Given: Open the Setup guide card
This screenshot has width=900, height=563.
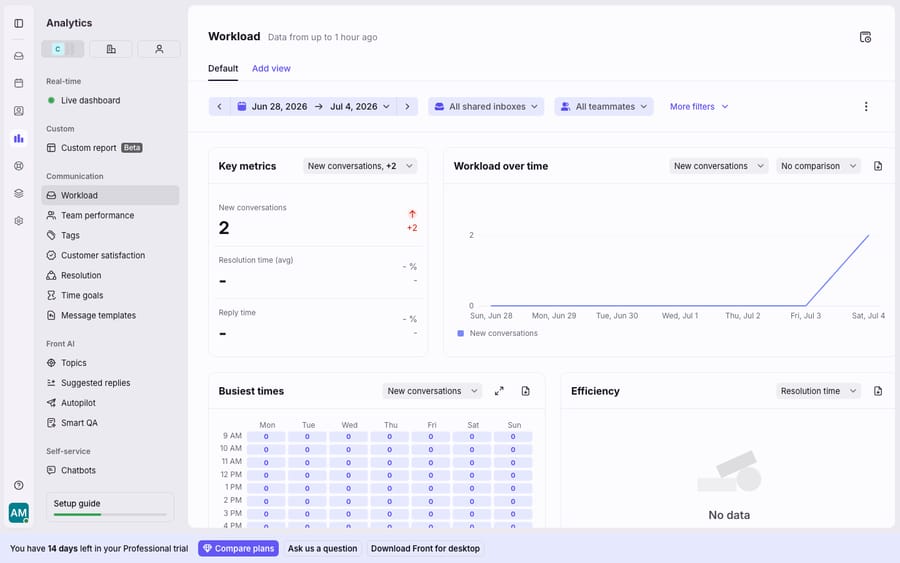Looking at the screenshot, I should pos(110,507).
